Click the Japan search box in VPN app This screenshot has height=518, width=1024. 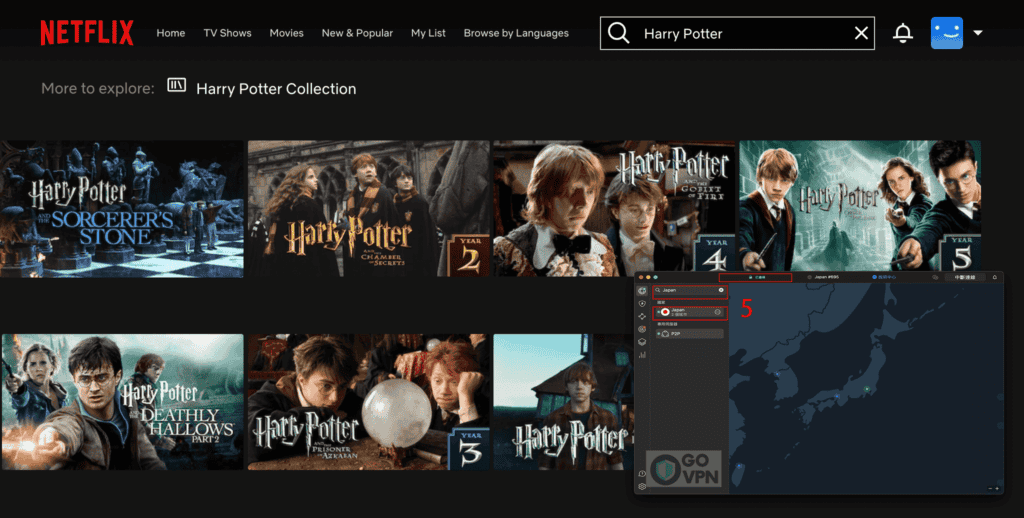[690, 290]
